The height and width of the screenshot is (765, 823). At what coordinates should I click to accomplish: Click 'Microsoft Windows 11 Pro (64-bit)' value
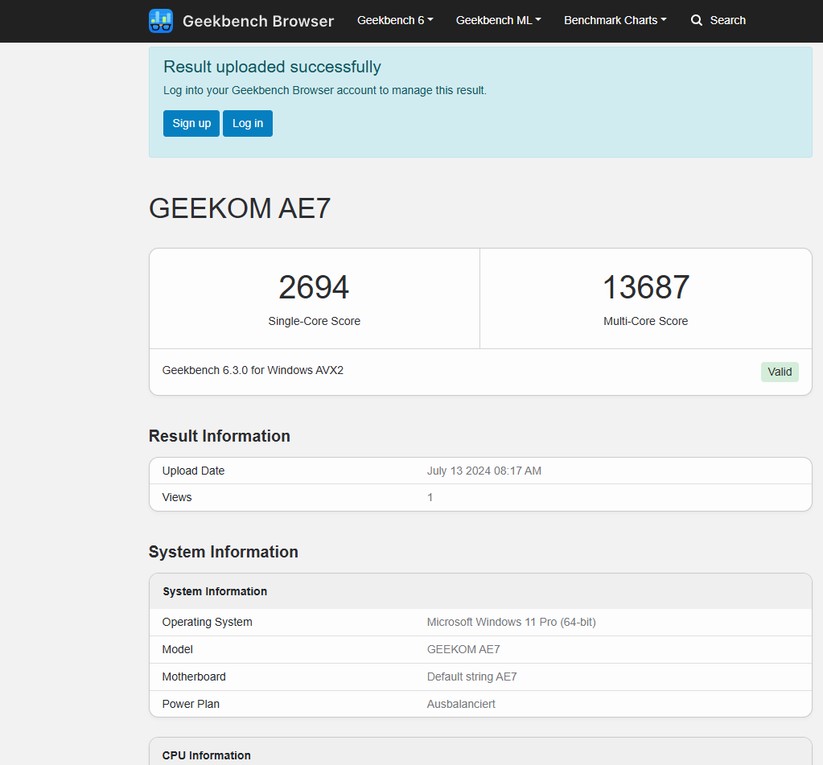(511, 622)
